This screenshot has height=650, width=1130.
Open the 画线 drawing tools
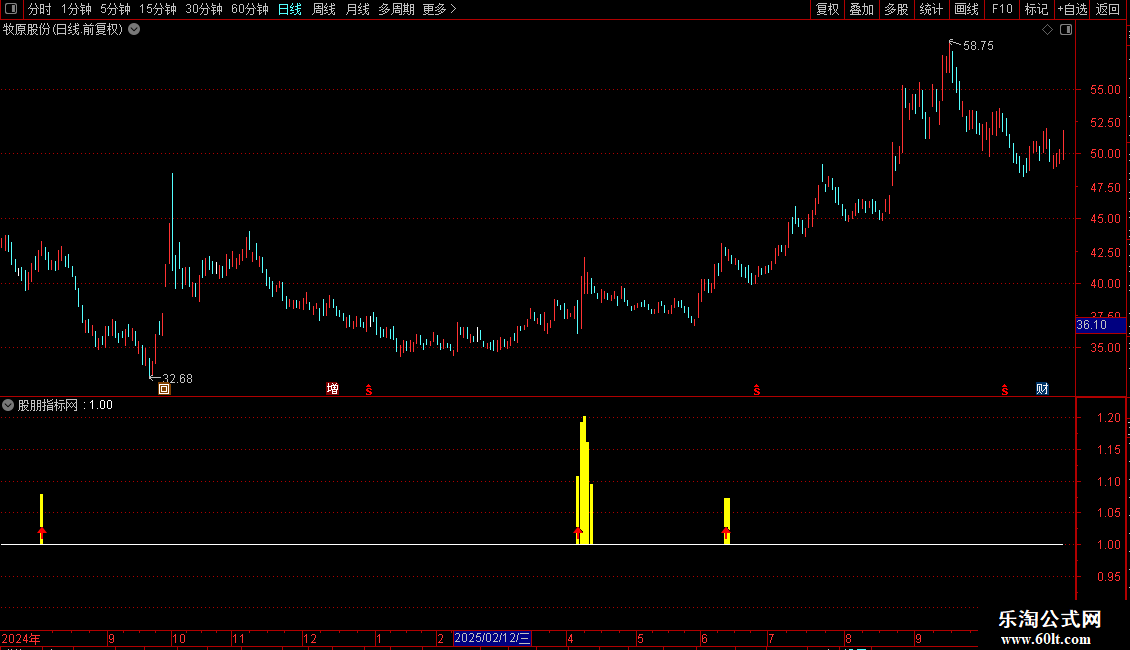966,9
